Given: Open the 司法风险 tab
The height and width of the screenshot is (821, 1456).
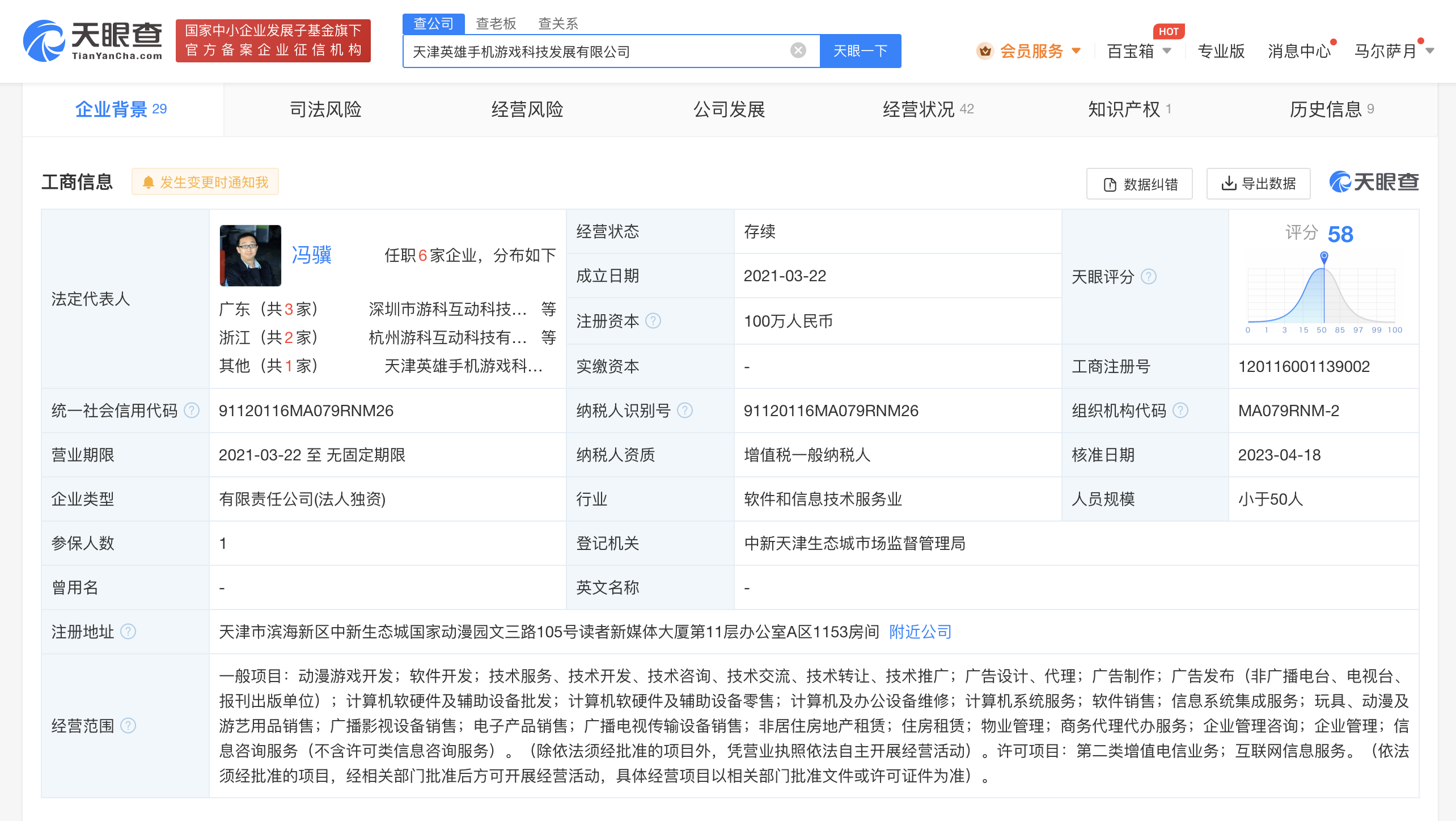Looking at the screenshot, I should pyautogui.click(x=326, y=109).
